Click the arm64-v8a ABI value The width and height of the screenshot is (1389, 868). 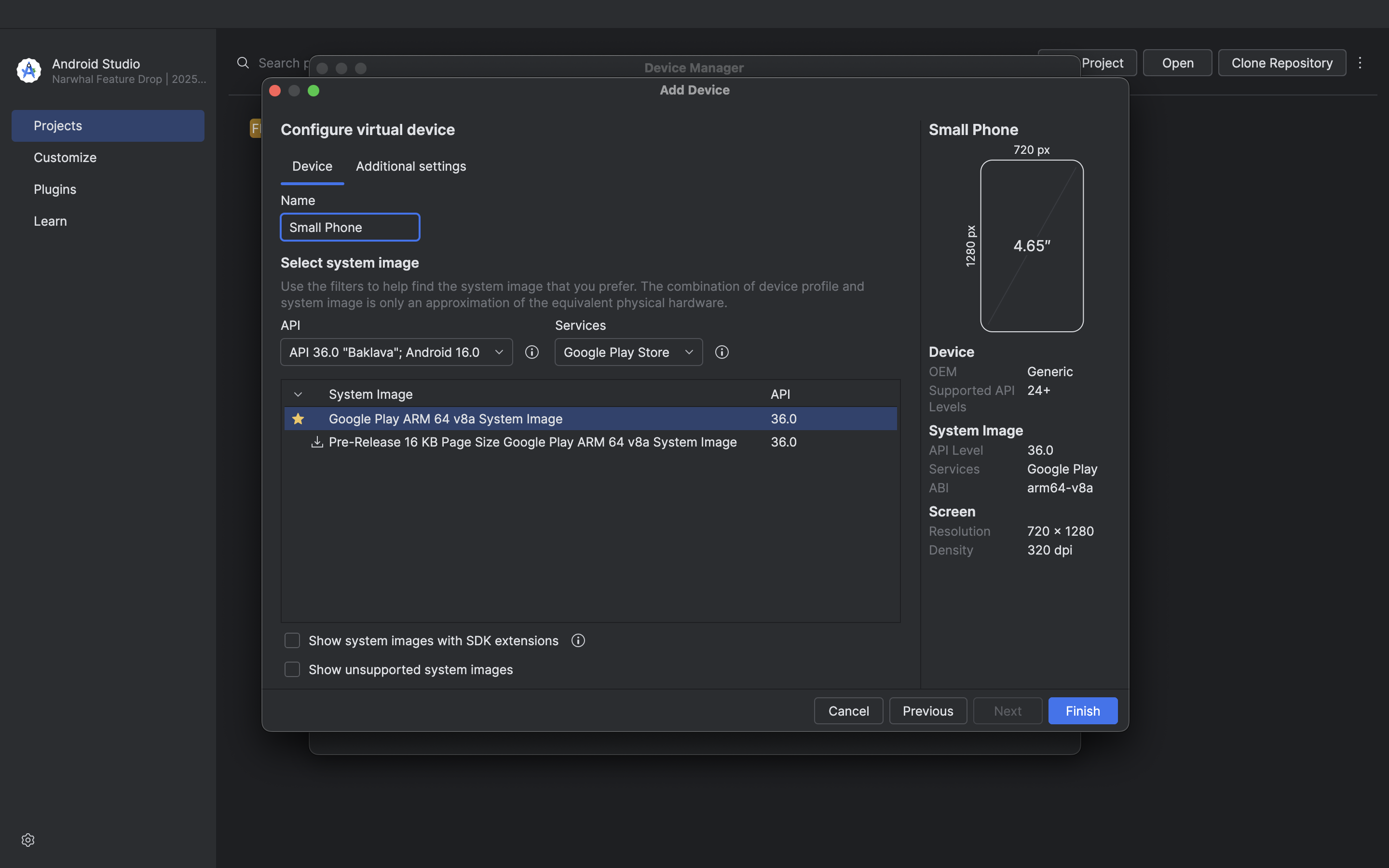pyautogui.click(x=1060, y=488)
